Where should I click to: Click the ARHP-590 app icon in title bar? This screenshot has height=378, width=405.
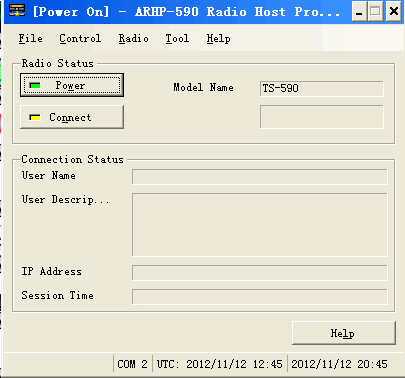tap(17, 11)
